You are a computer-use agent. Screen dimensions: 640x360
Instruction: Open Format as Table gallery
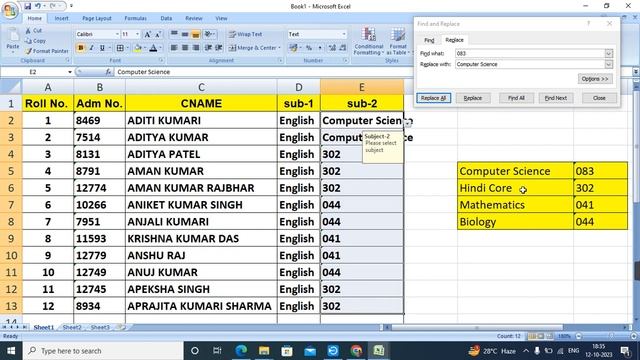pyautogui.click(x=398, y=41)
